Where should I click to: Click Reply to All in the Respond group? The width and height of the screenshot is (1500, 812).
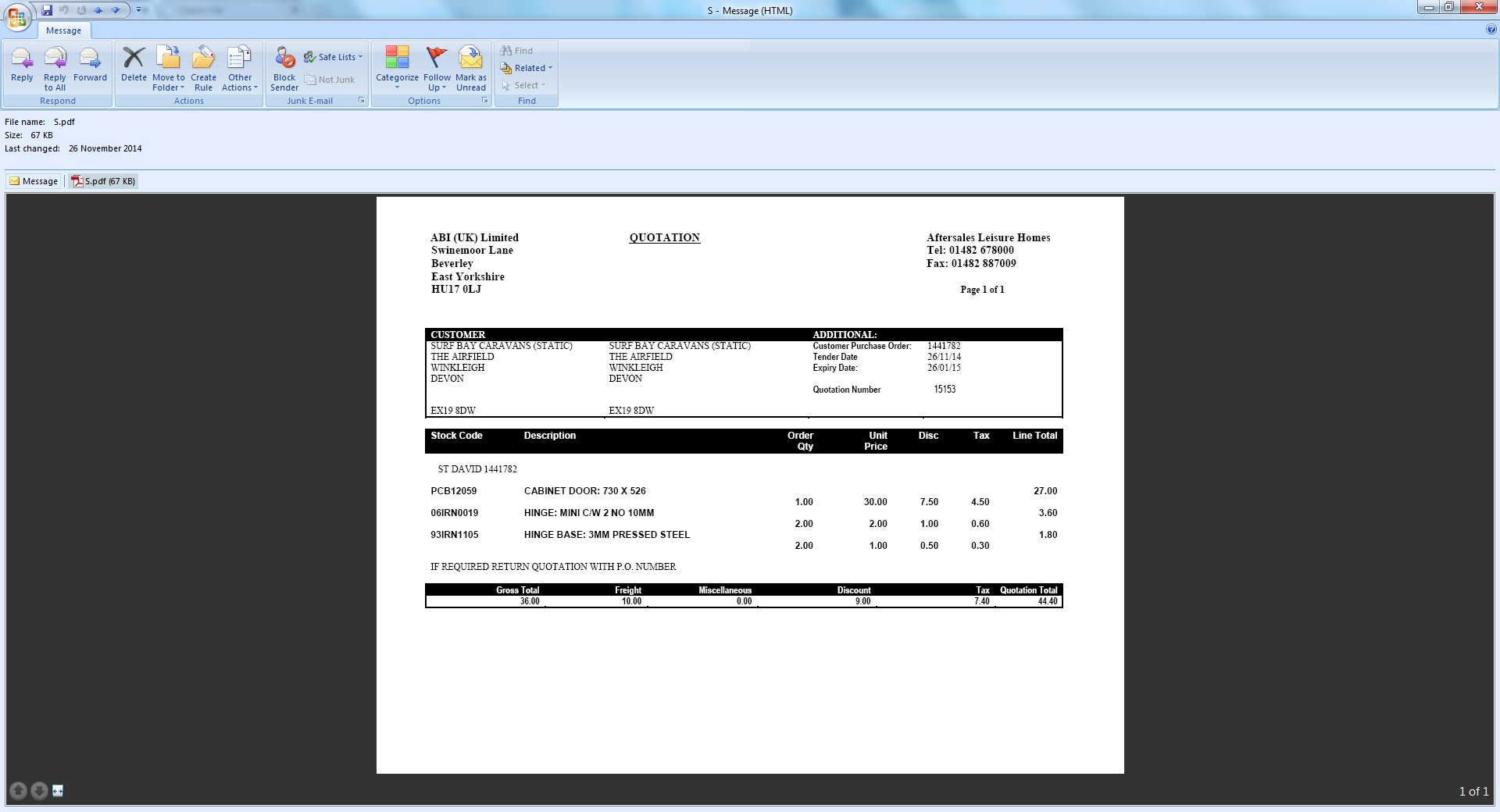pyautogui.click(x=55, y=69)
